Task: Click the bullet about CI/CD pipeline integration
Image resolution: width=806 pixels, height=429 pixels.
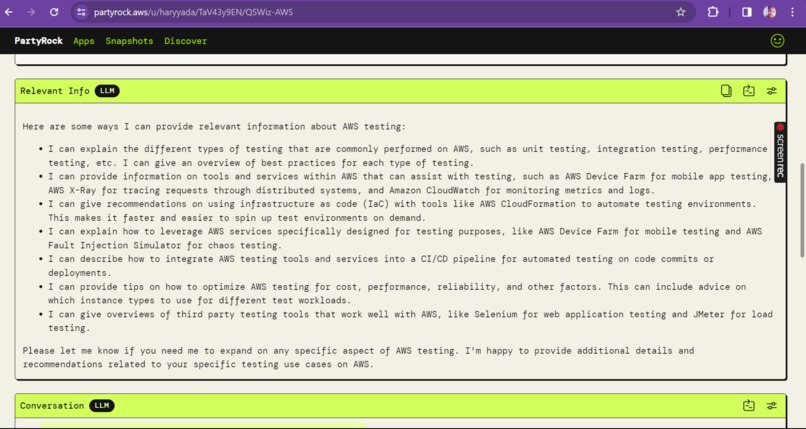Action: point(381,266)
